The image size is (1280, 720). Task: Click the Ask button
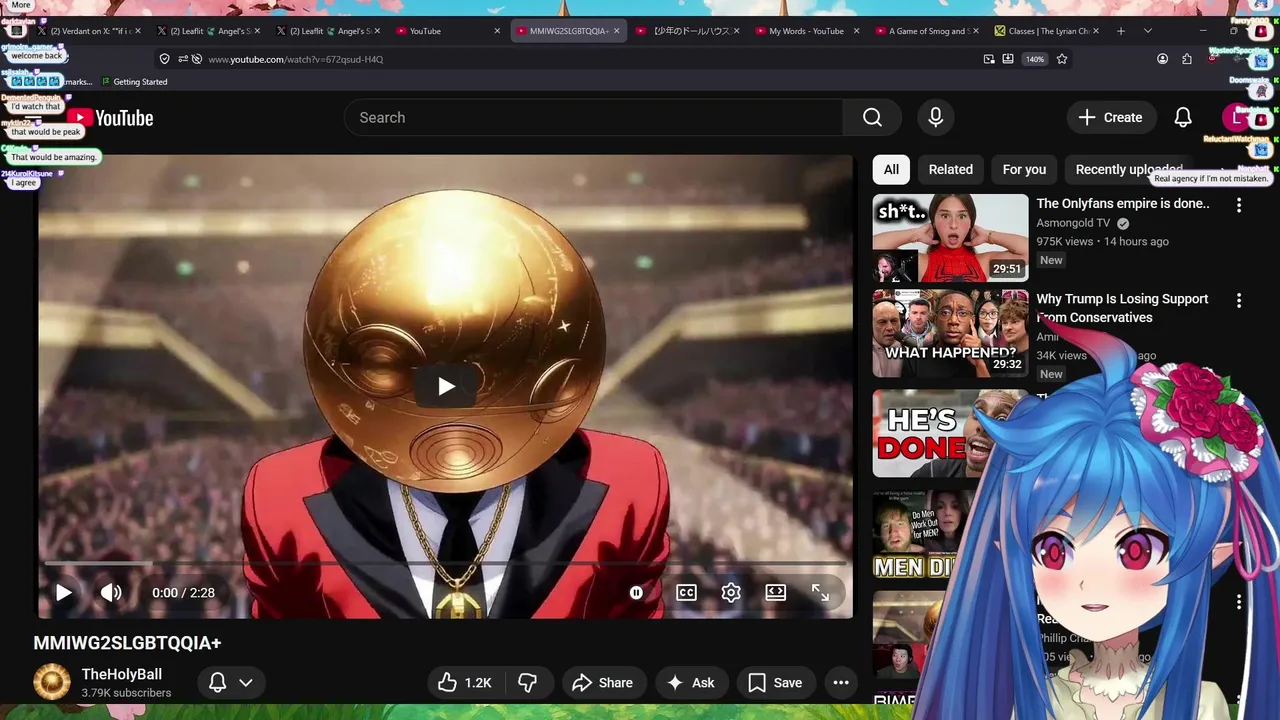coord(691,683)
